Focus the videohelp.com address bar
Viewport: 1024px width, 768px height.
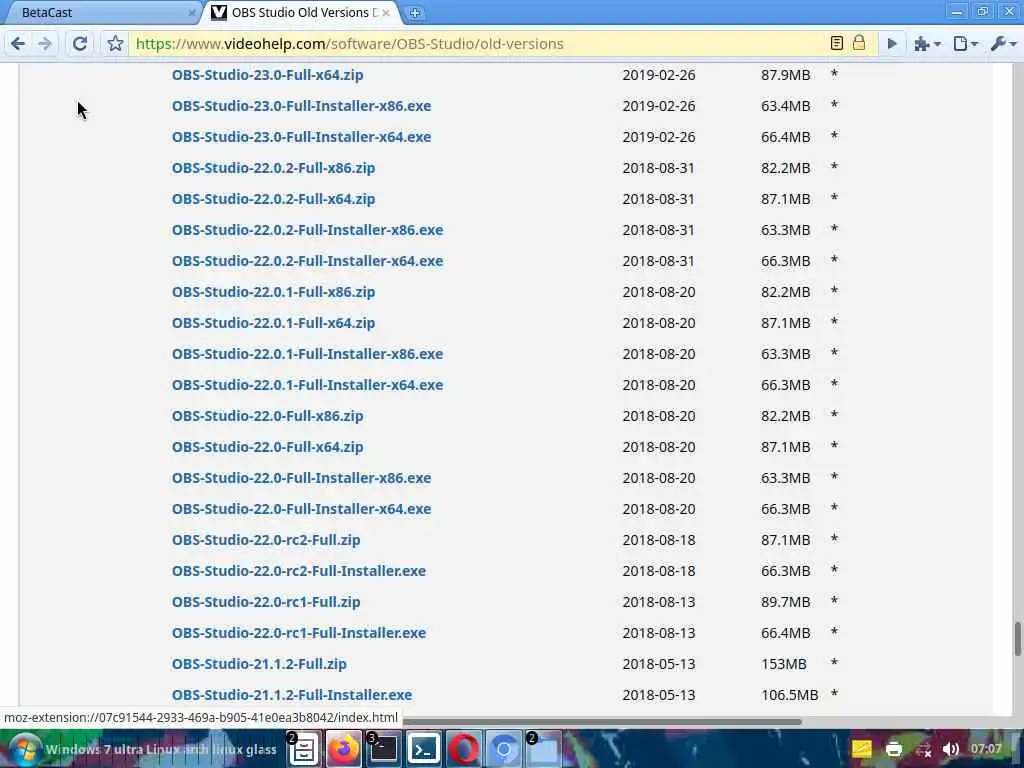pos(477,44)
